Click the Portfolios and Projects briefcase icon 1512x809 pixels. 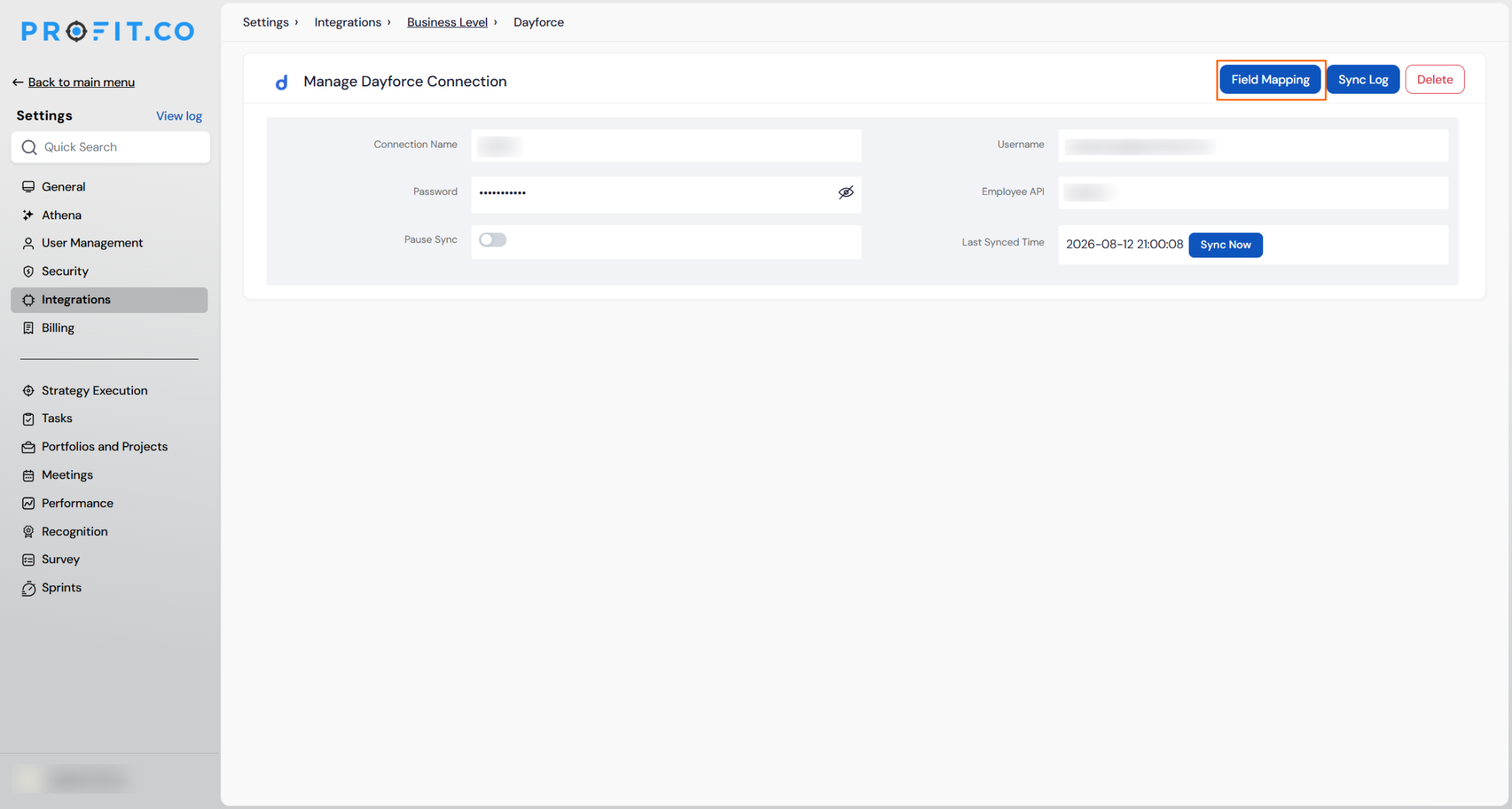coord(28,447)
